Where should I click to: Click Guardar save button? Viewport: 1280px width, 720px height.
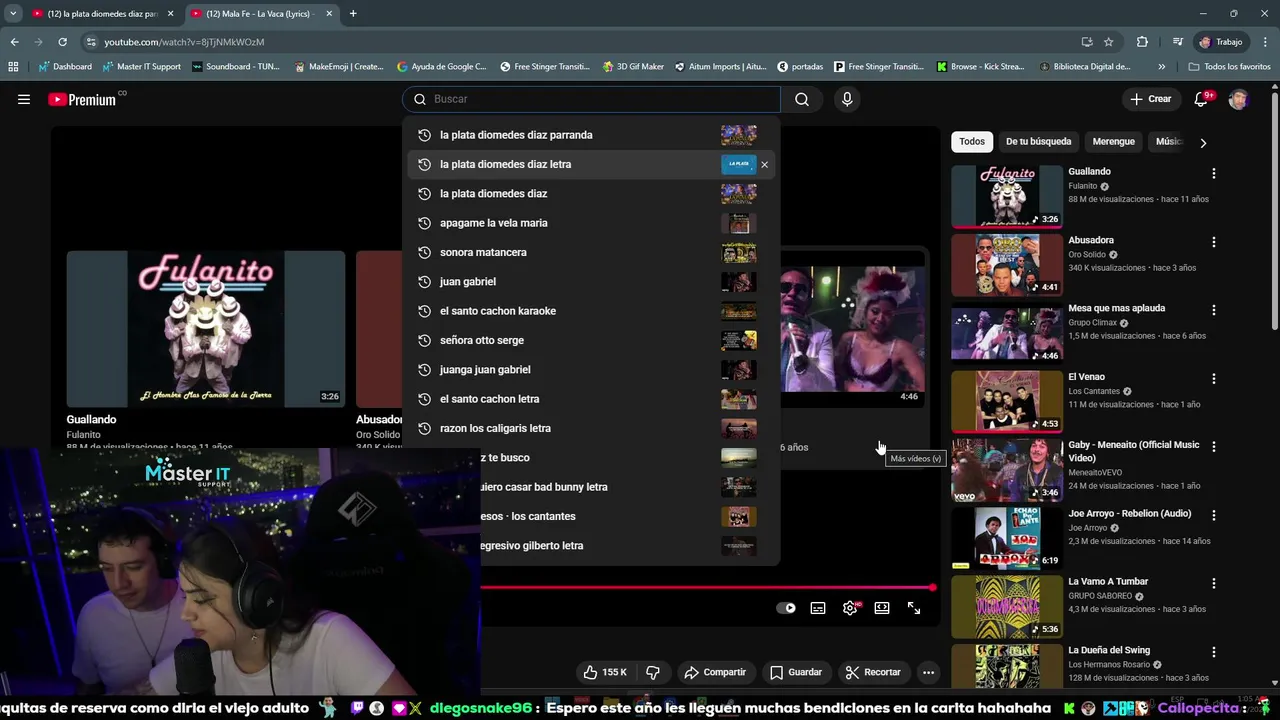tap(796, 672)
